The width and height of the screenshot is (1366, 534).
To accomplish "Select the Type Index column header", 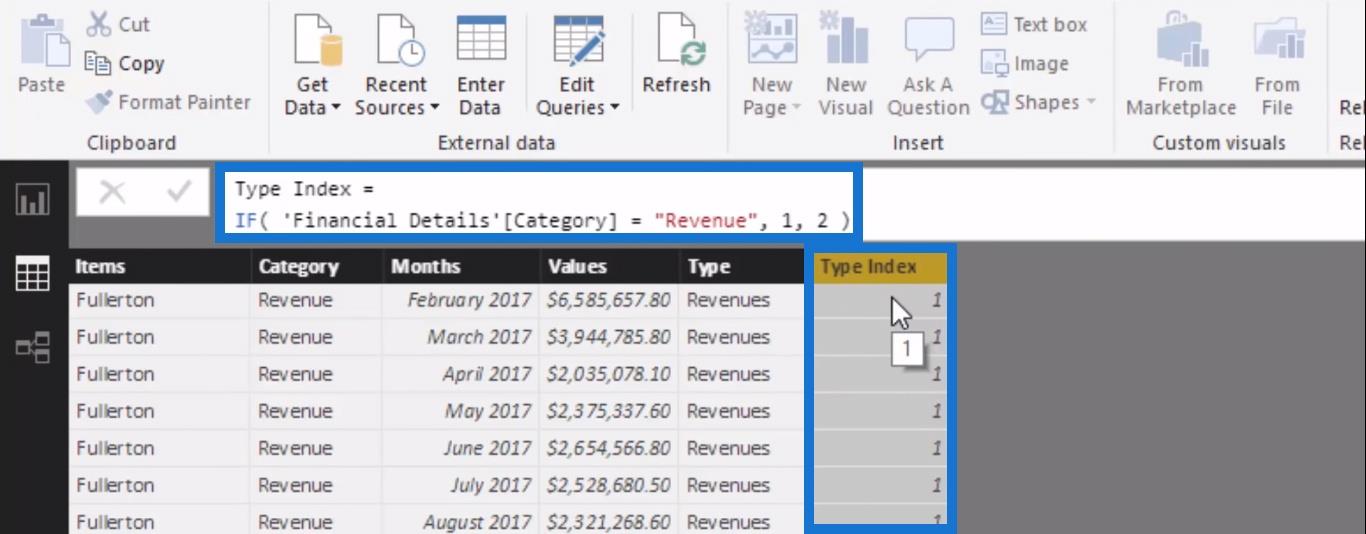I will point(880,266).
